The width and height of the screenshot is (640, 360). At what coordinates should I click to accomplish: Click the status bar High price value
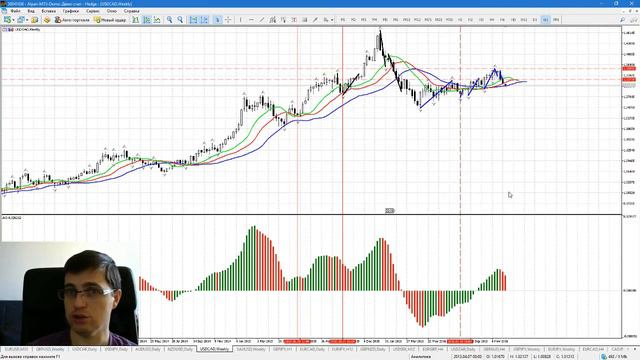[x=519, y=357]
